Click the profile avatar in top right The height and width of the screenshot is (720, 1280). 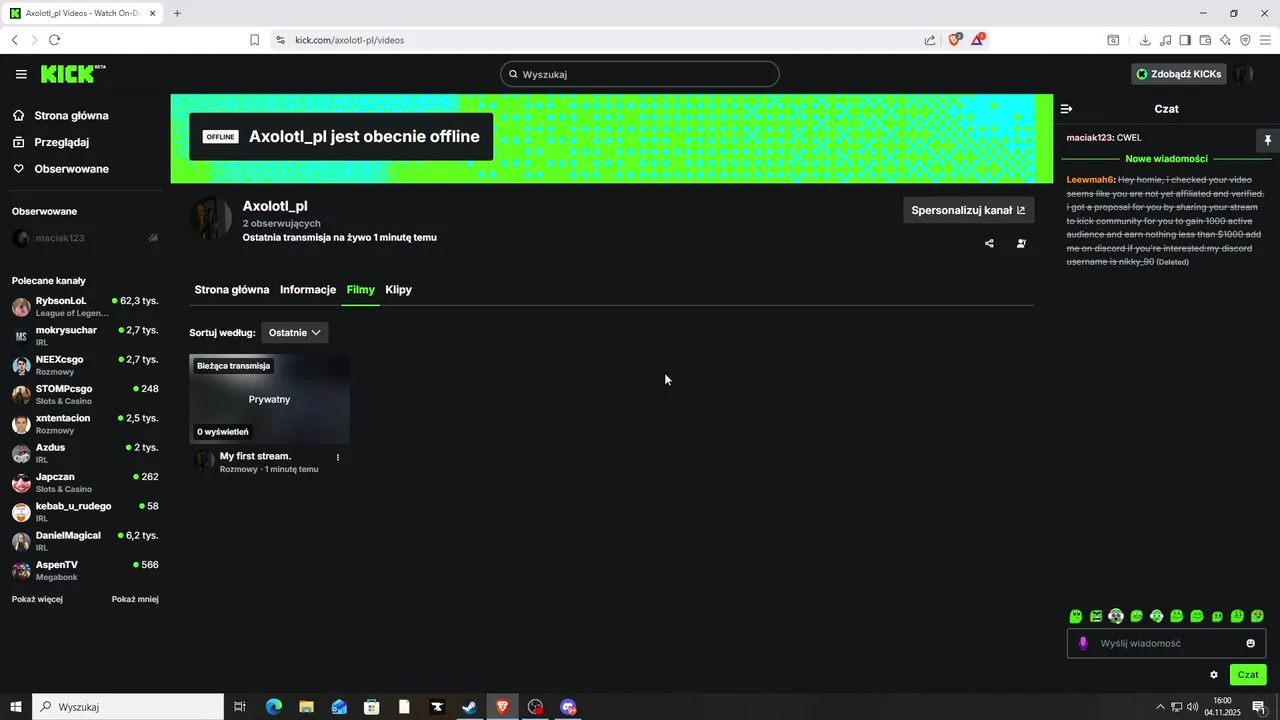coord(1243,74)
